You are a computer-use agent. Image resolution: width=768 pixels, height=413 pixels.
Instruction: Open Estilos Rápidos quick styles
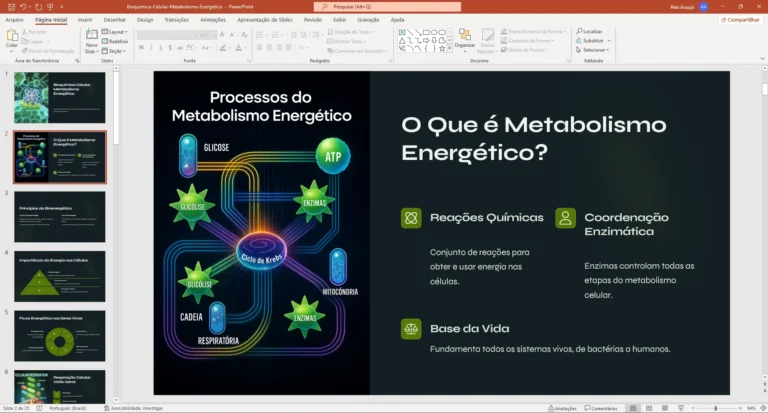pos(487,41)
